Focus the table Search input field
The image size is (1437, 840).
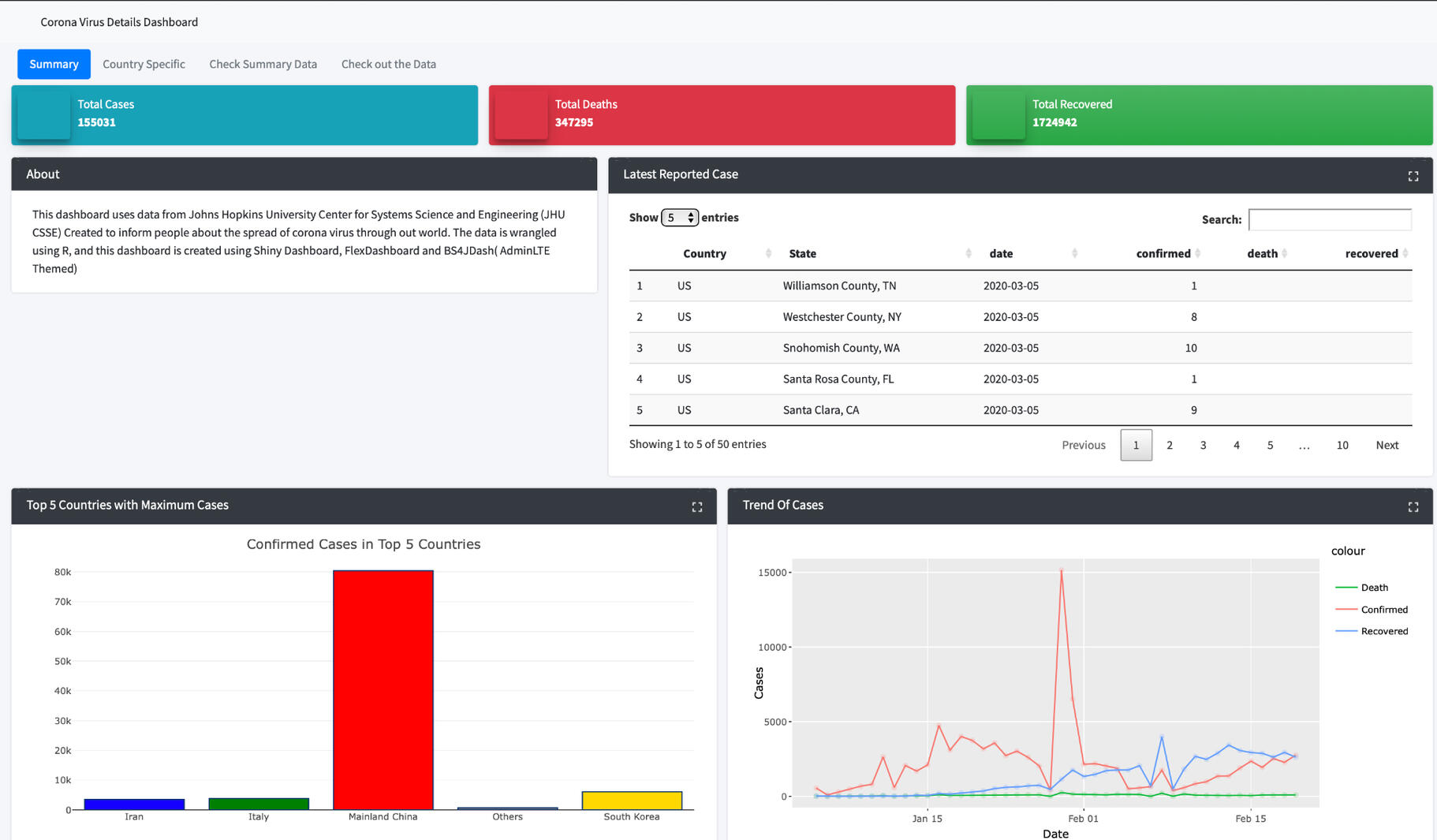coord(1330,219)
